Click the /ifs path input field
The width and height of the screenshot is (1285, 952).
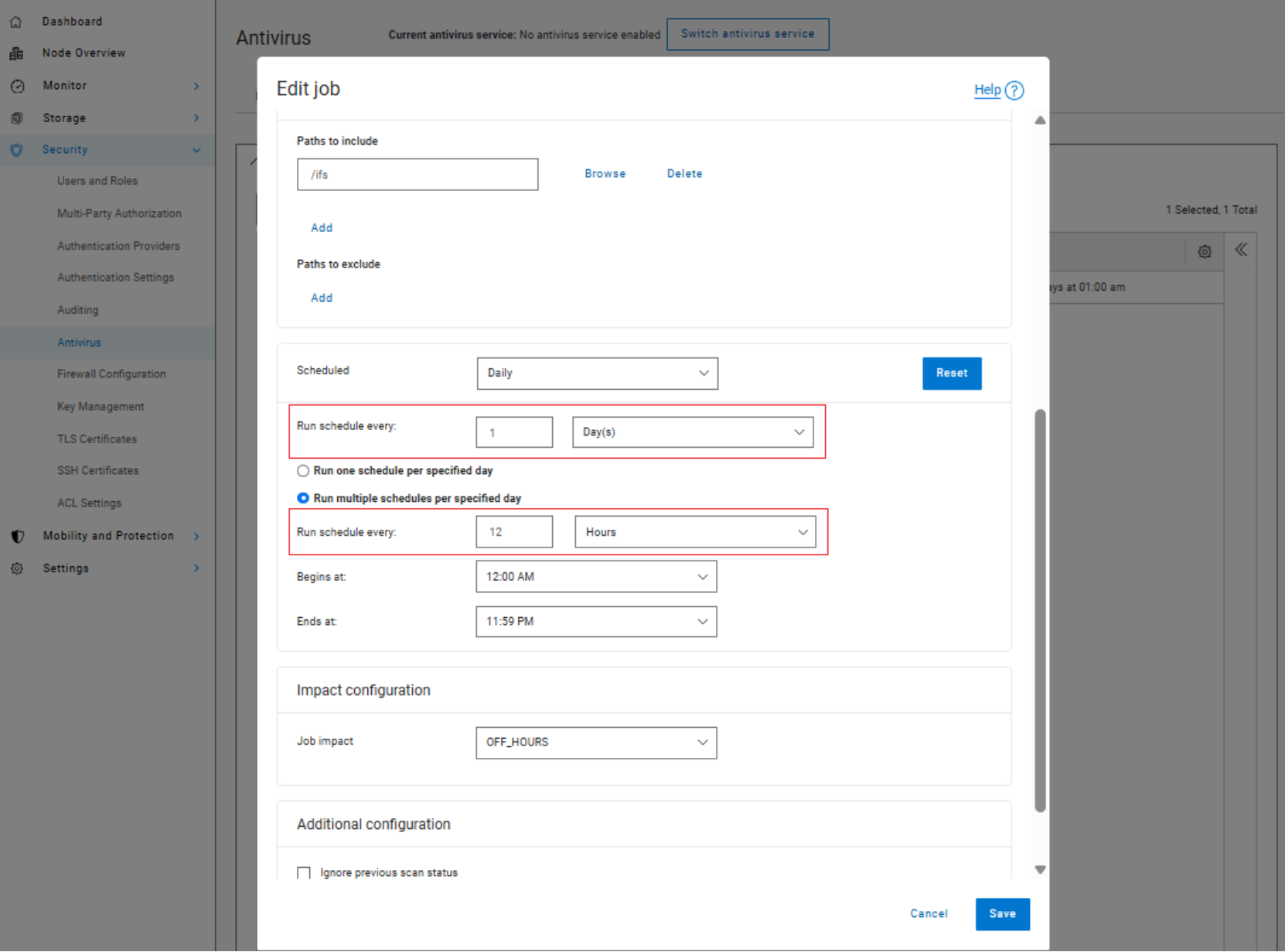tap(418, 175)
